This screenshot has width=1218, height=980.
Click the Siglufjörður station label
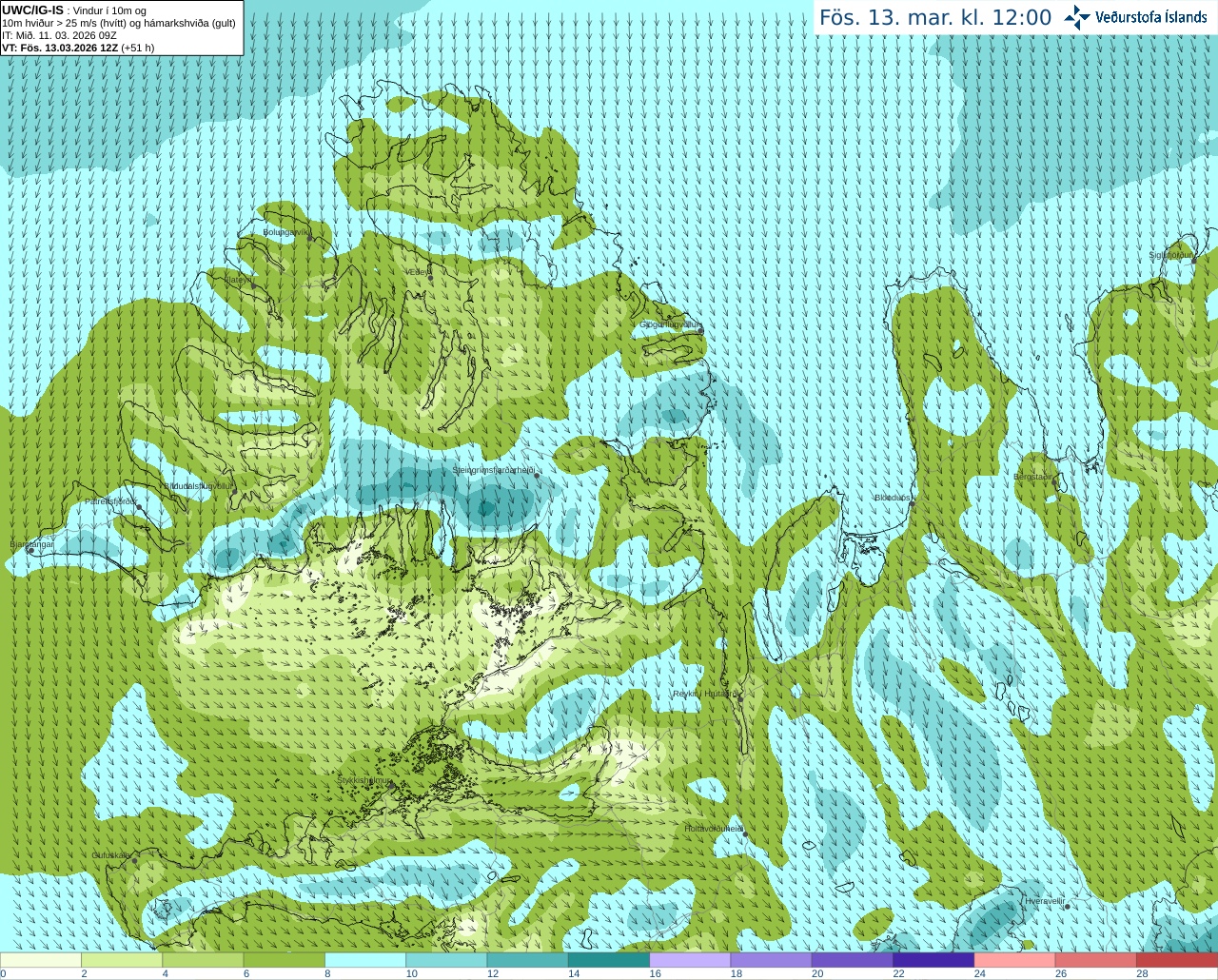[x=1170, y=255]
